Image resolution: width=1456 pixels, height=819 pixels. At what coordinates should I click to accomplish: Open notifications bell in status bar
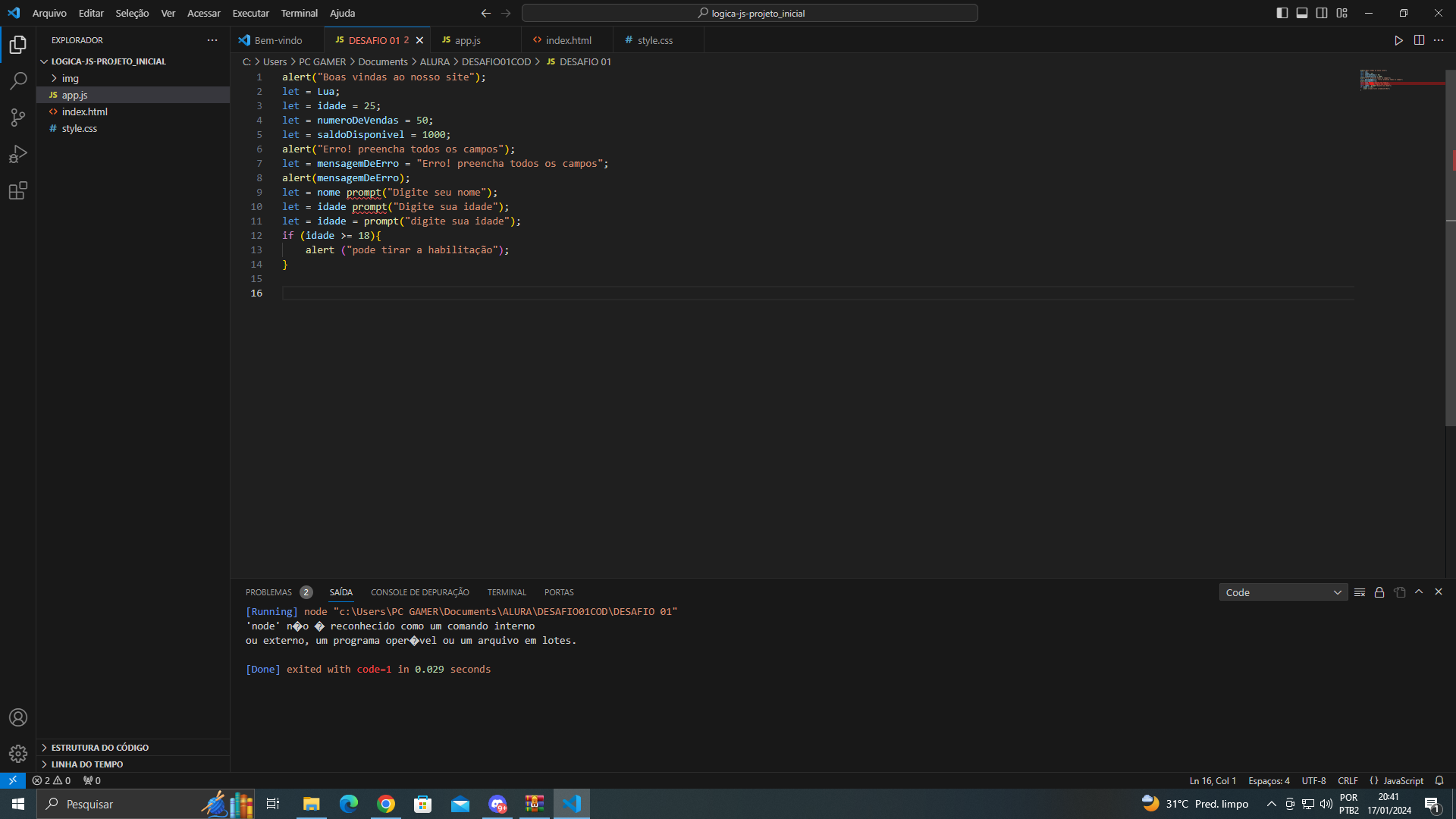coord(1439,780)
